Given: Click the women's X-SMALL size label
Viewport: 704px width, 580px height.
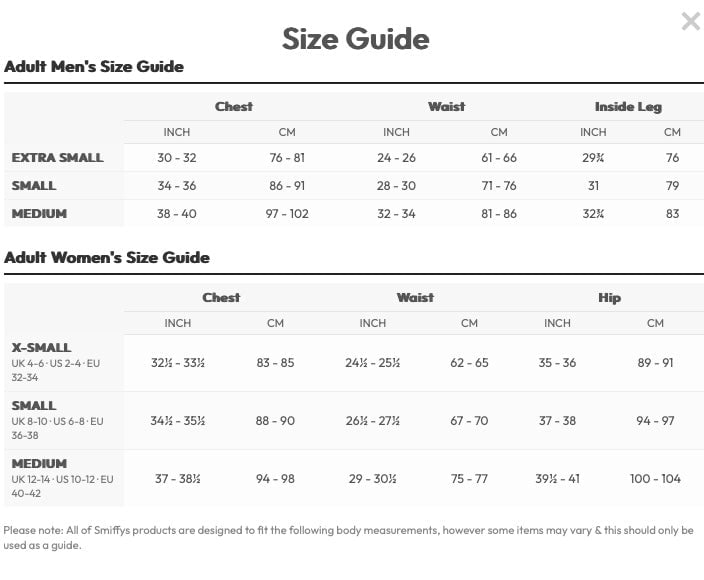Looking at the screenshot, I should coord(41,347).
